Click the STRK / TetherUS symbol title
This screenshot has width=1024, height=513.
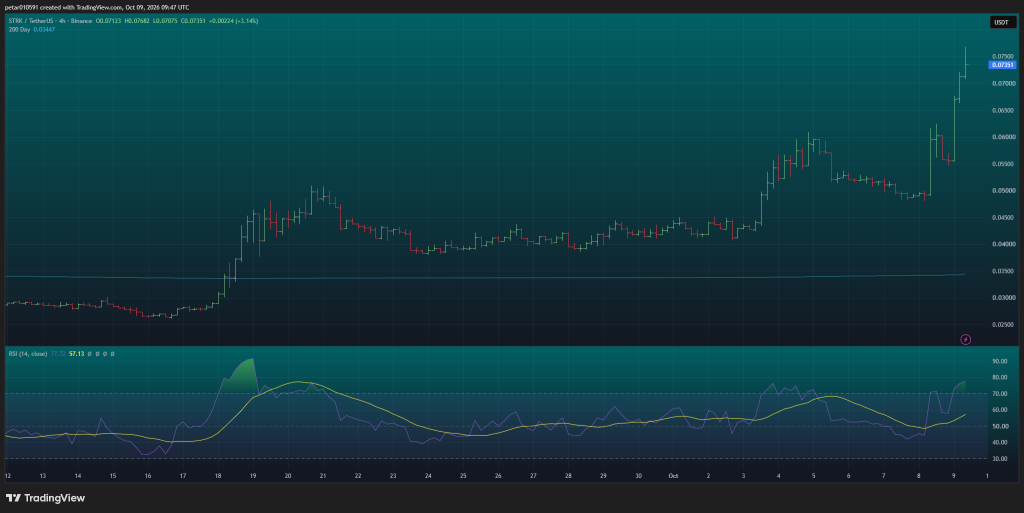tap(50, 21)
